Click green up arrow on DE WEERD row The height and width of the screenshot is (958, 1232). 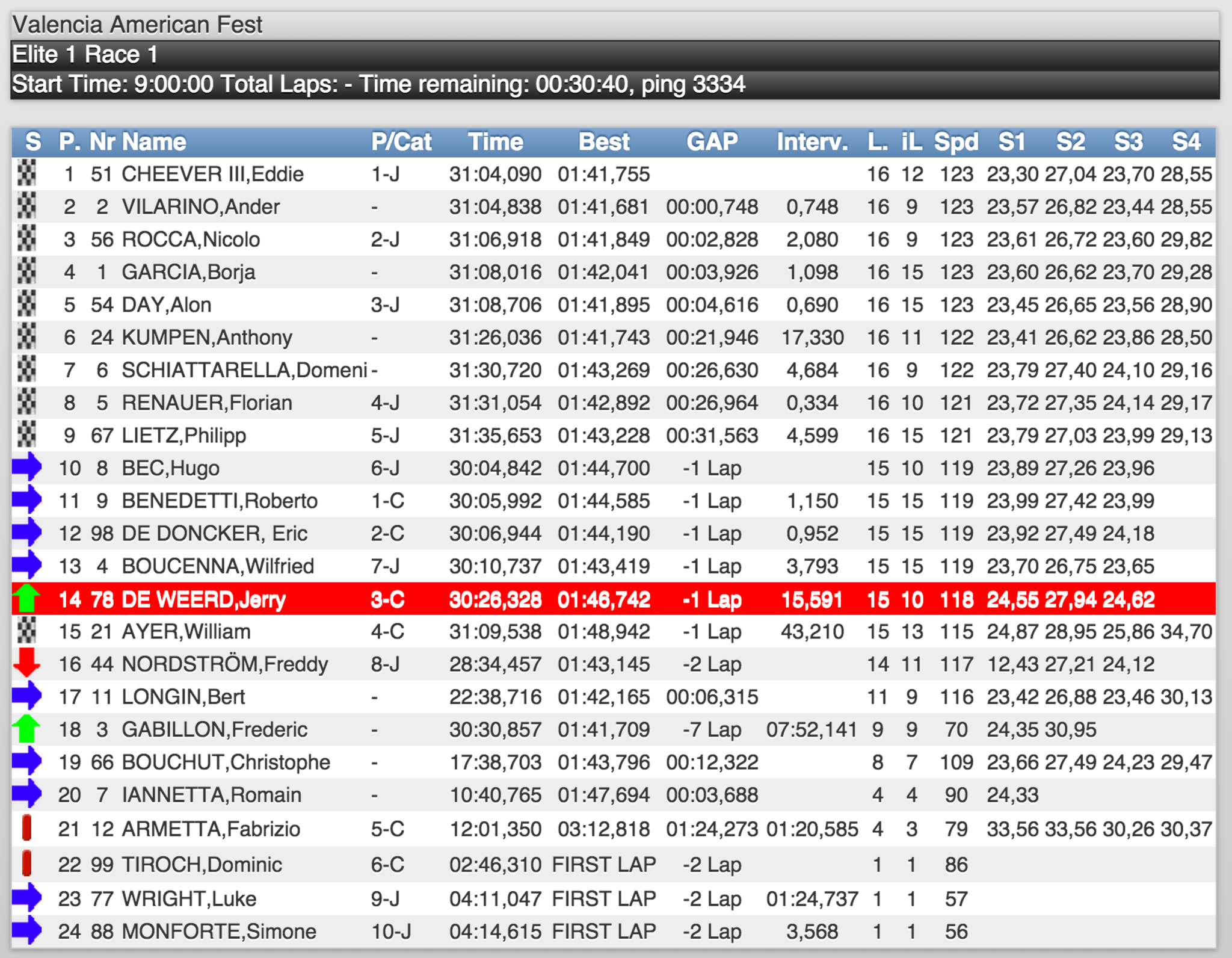tap(26, 599)
